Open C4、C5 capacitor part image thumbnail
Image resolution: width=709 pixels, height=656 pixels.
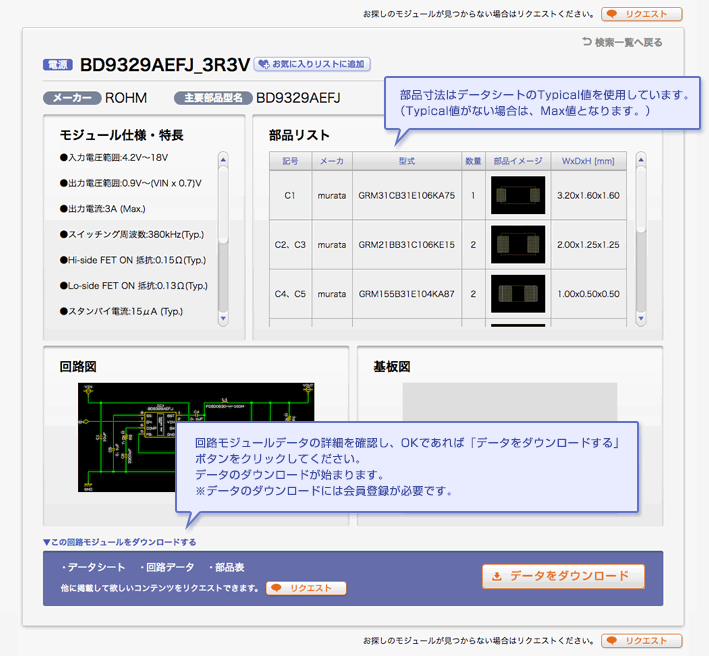[518, 294]
